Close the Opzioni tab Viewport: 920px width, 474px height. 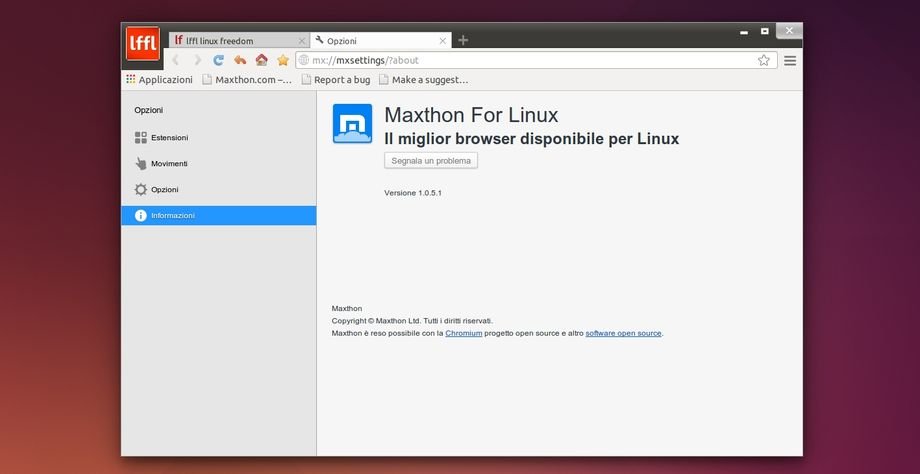coord(443,41)
